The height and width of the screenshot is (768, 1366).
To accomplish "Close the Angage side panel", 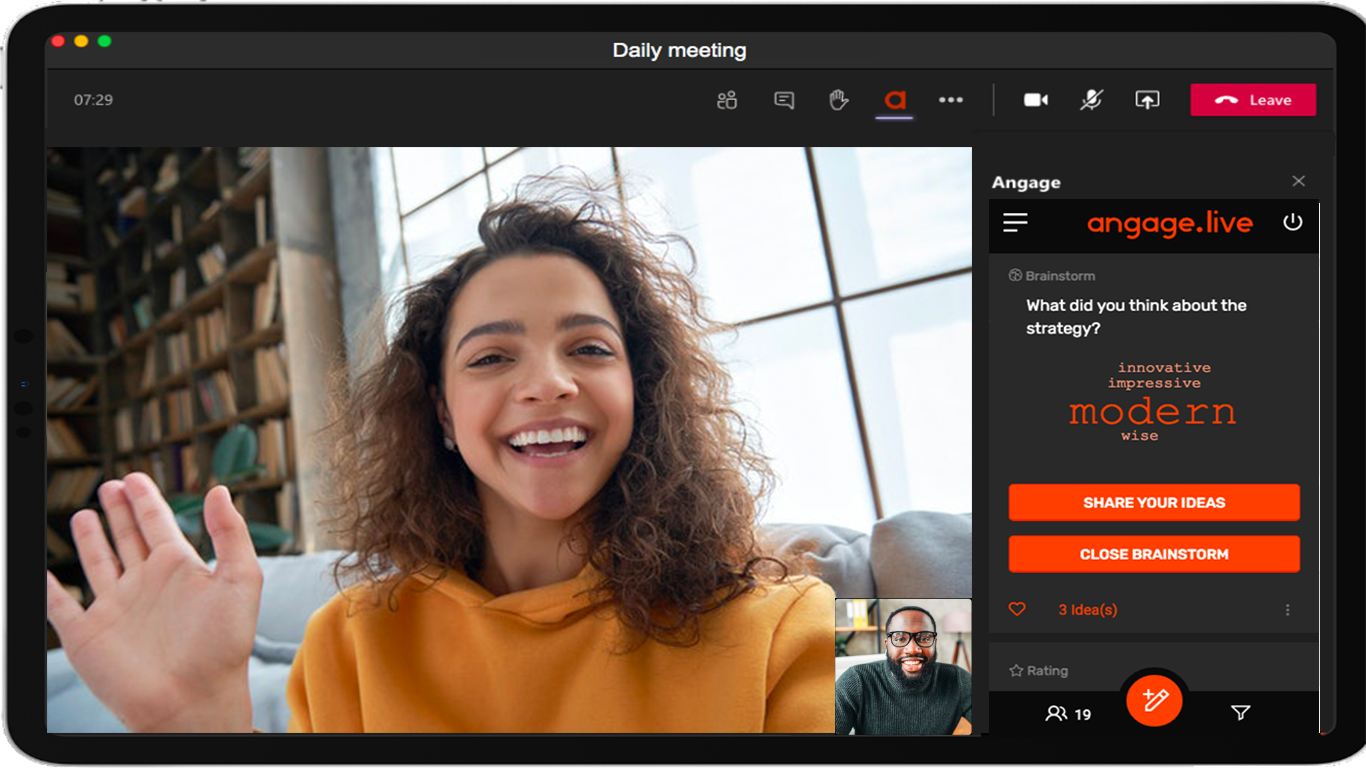I will tap(1298, 181).
